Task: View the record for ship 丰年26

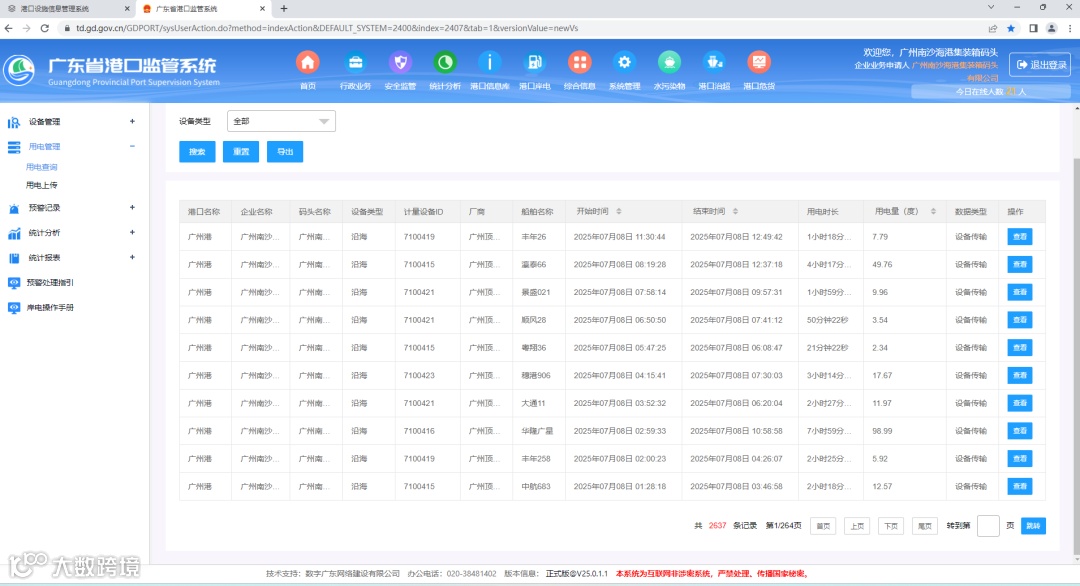Action: click(x=1019, y=237)
